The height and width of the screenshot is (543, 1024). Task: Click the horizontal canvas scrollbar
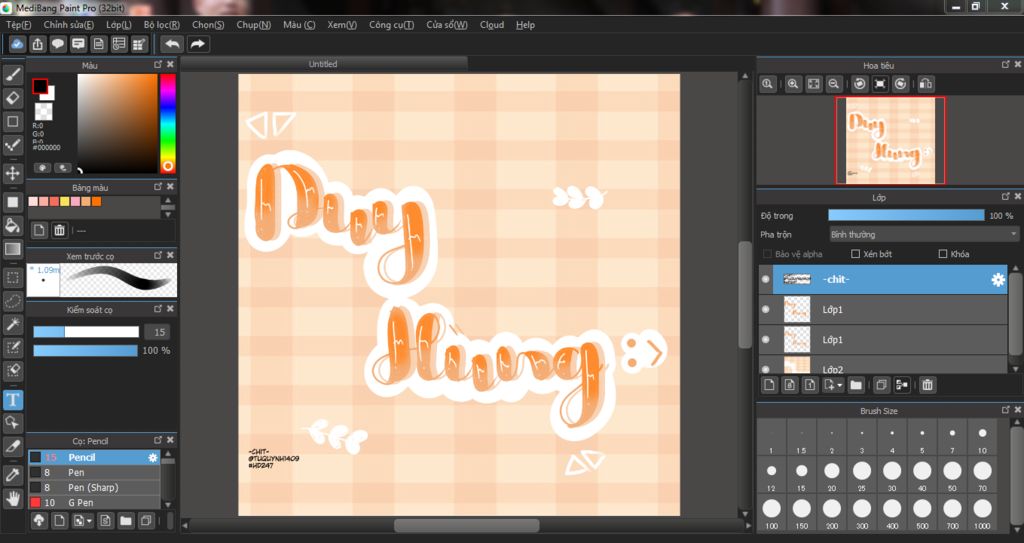click(467, 525)
